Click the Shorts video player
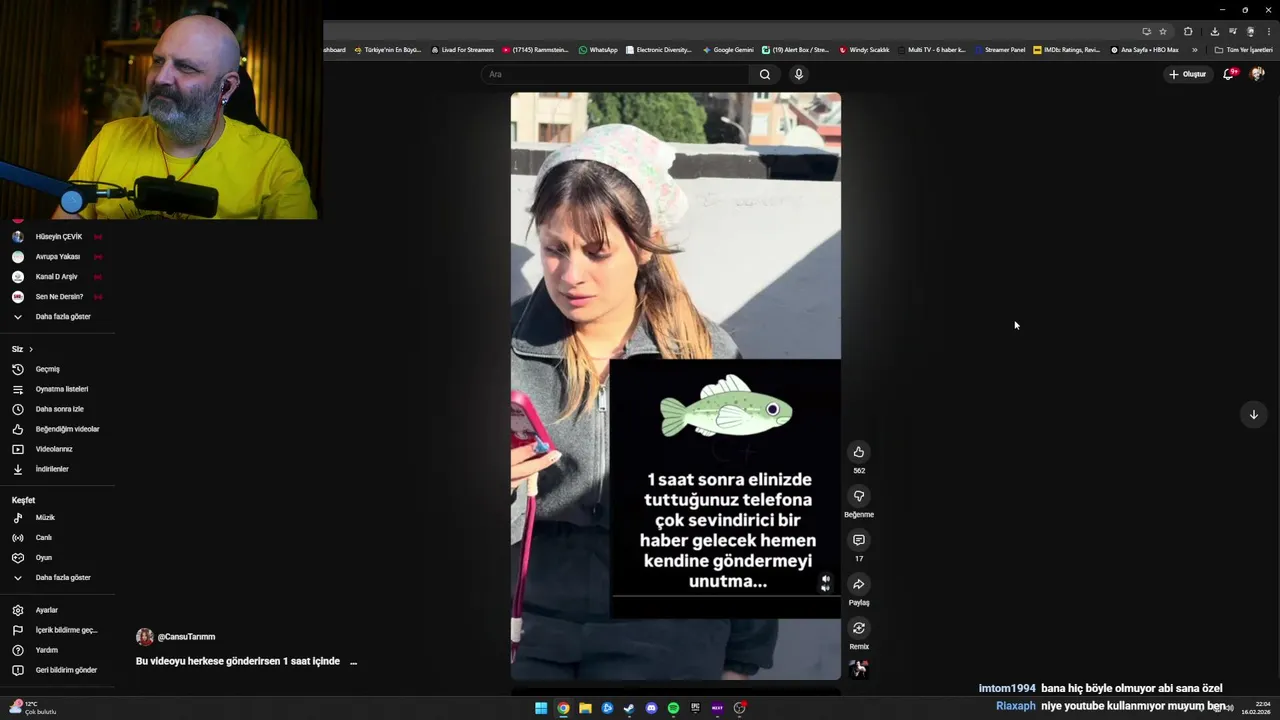Image resolution: width=1280 pixels, height=720 pixels. 676,386
